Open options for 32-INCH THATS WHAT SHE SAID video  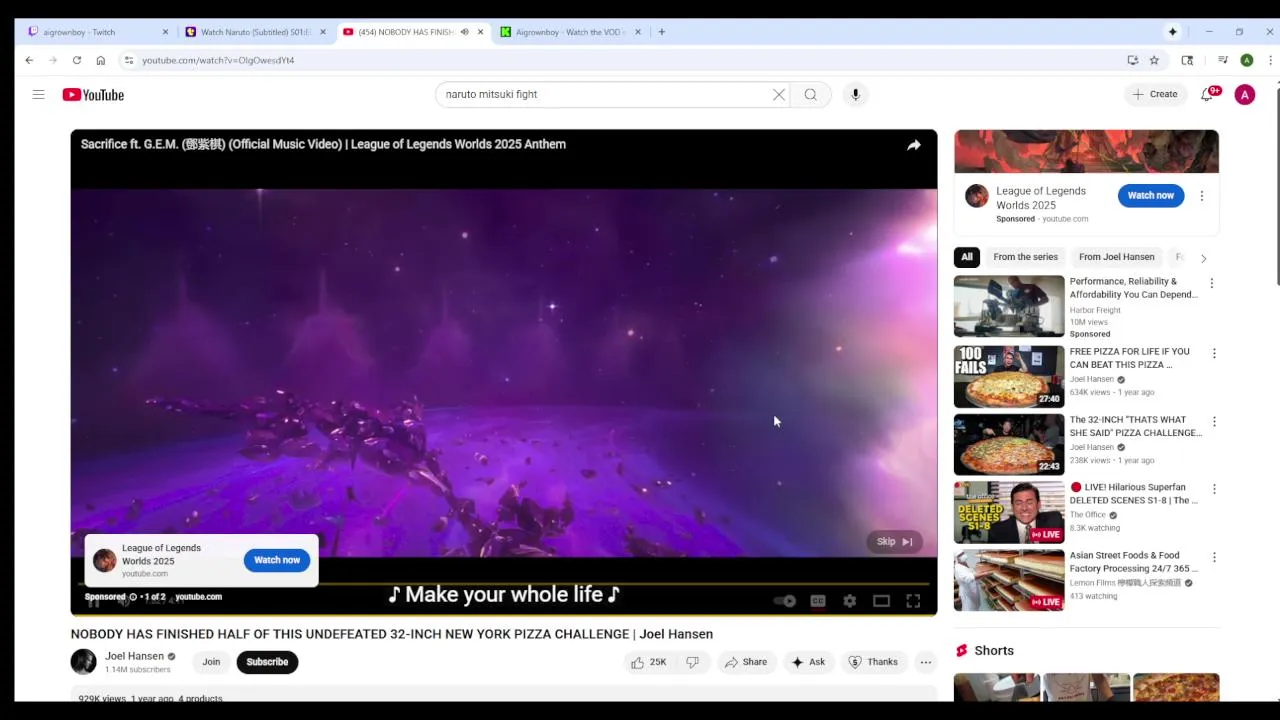point(1214,421)
